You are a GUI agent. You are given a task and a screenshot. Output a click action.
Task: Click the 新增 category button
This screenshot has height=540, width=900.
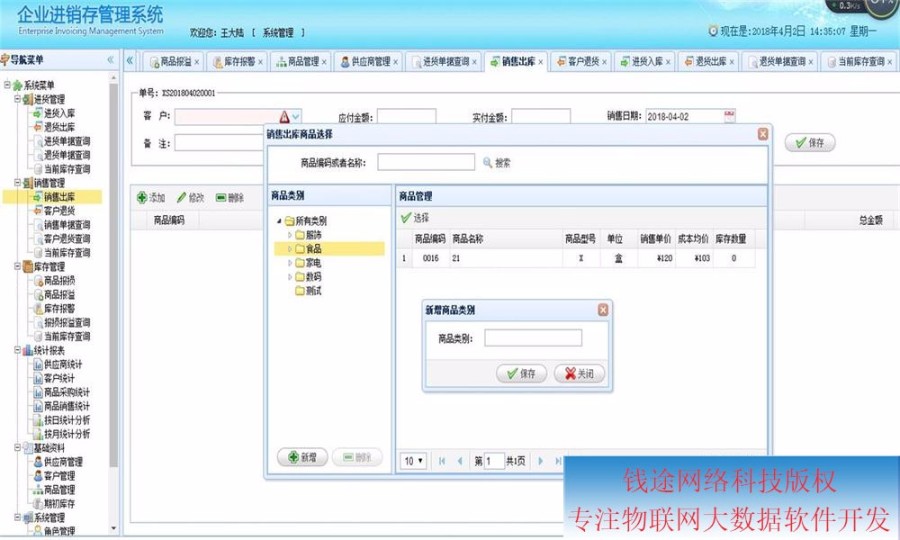[x=302, y=457]
